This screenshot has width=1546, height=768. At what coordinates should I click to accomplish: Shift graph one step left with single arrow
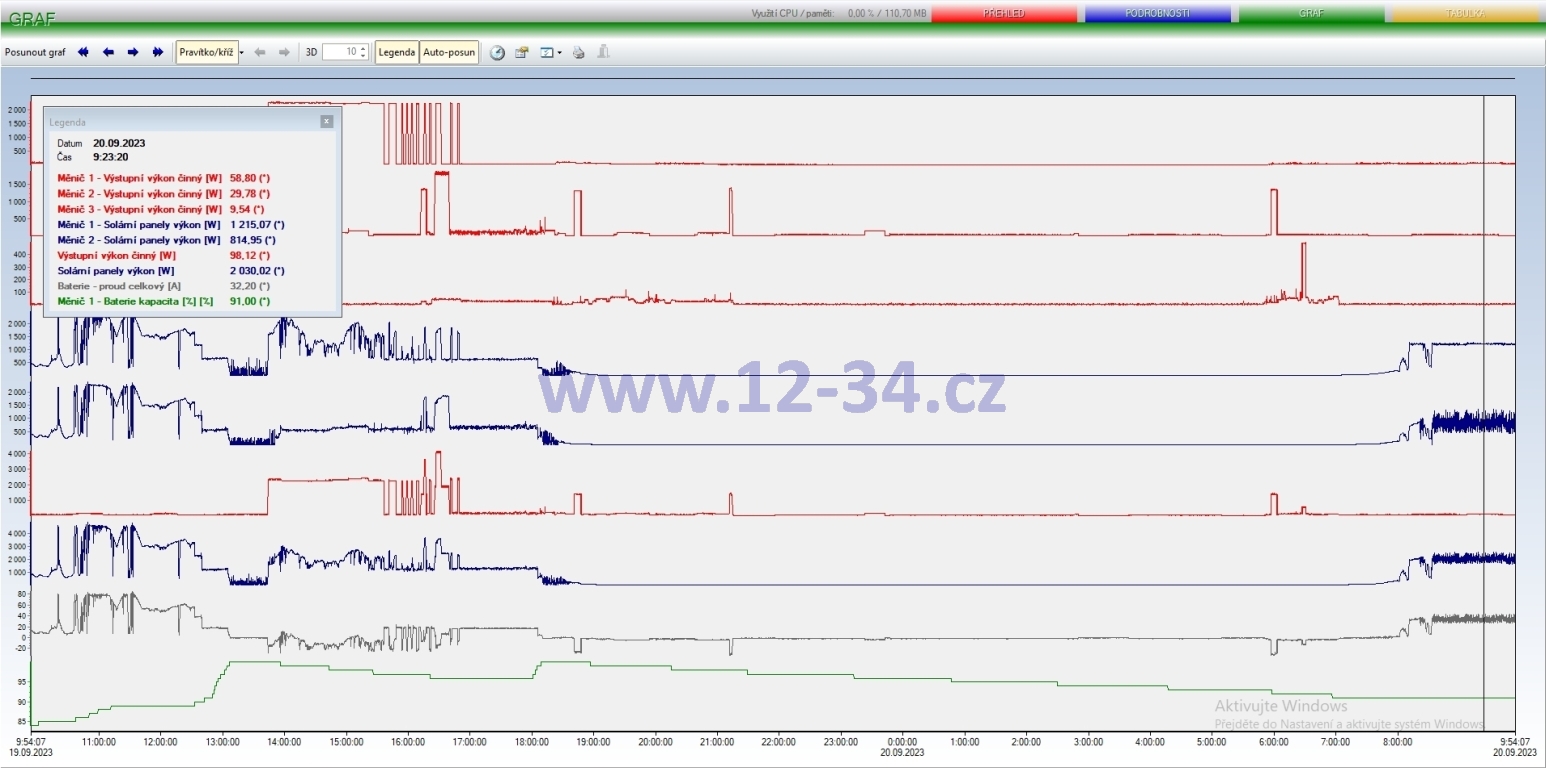[x=108, y=52]
